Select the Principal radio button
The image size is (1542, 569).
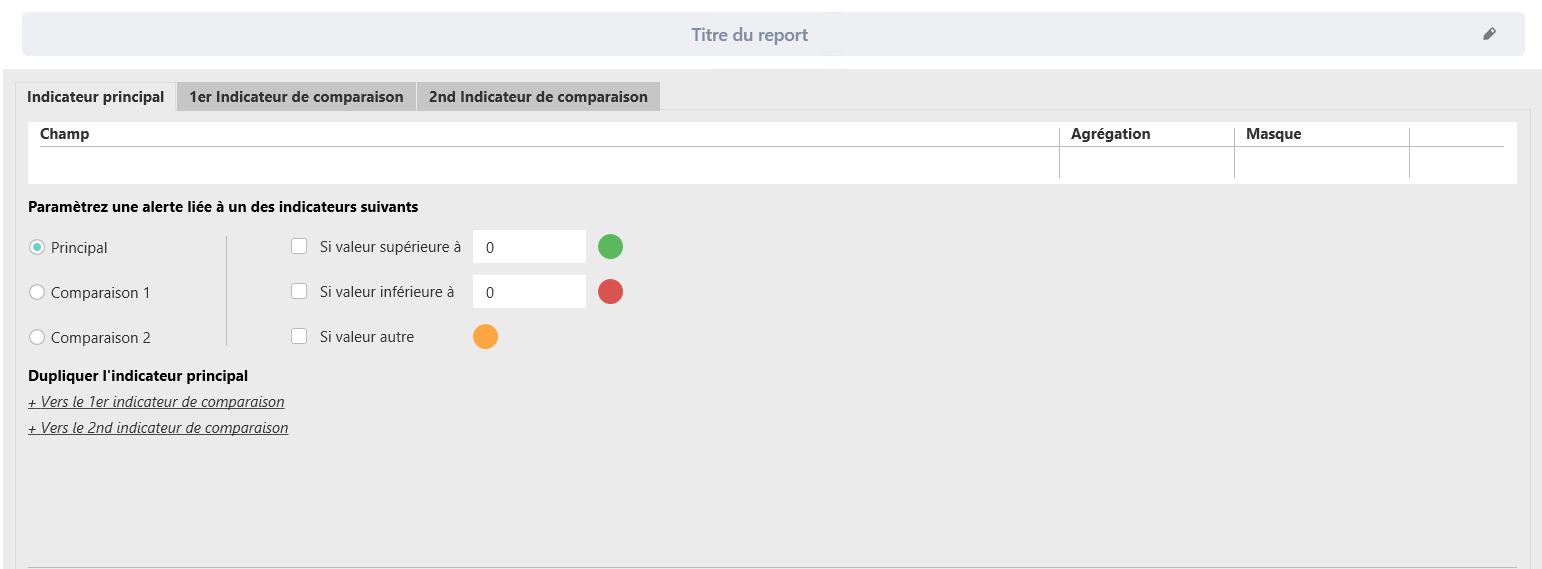pyautogui.click(x=37, y=247)
